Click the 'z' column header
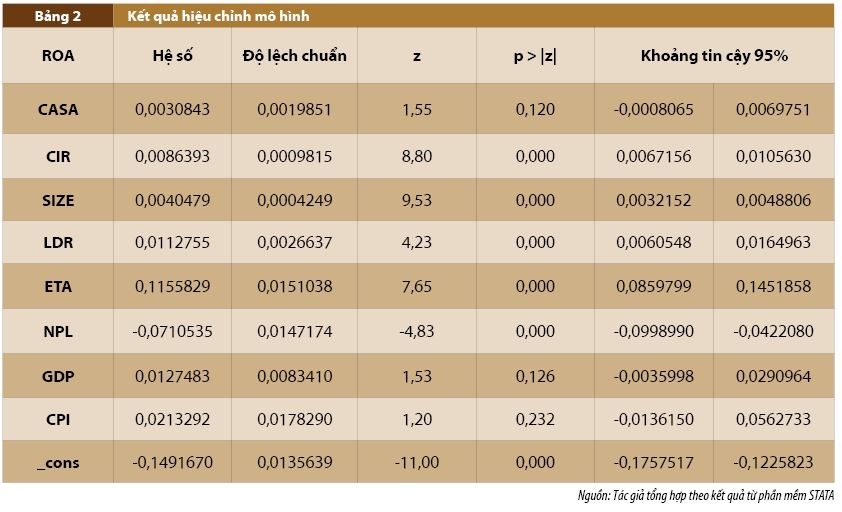 (x=417, y=56)
